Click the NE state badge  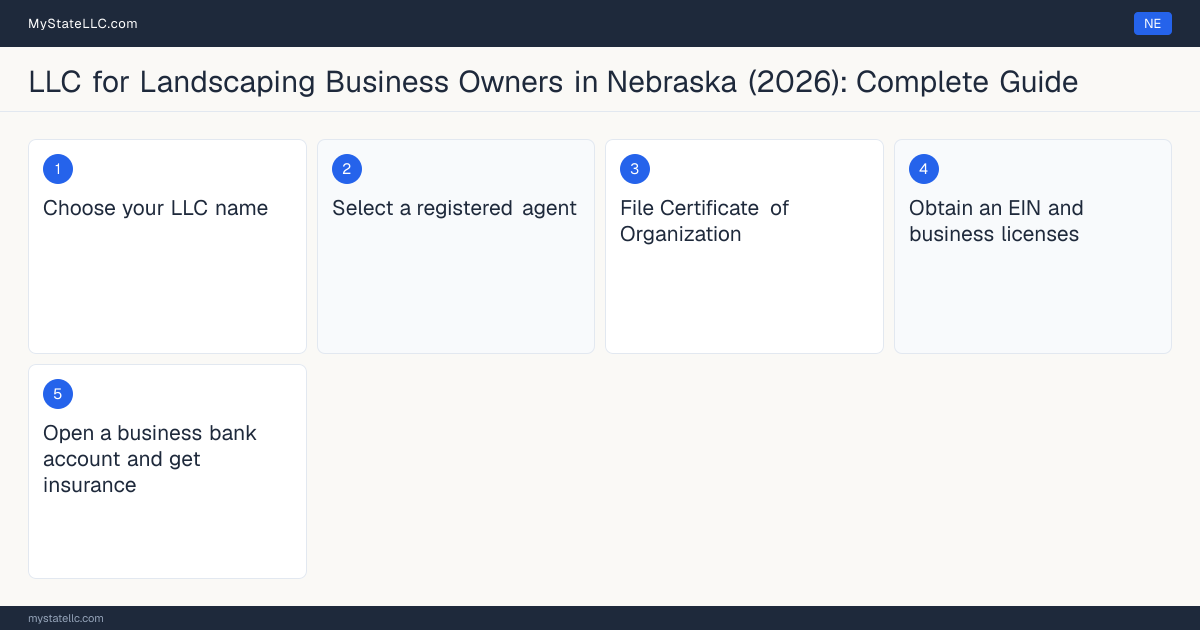pyautogui.click(x=1153, y=23)
